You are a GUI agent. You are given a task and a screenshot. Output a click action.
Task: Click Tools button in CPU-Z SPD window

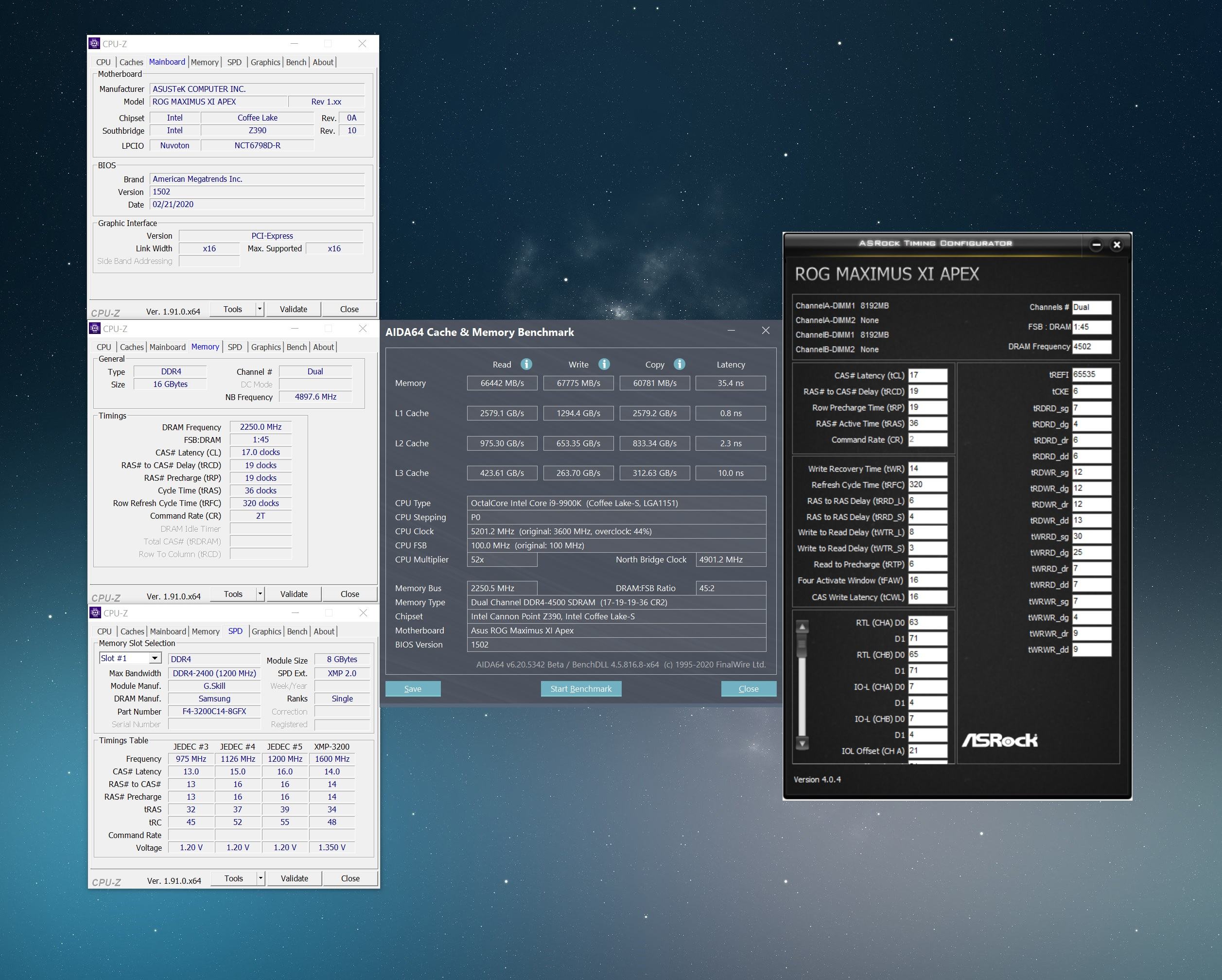click(x=233, y=878)
